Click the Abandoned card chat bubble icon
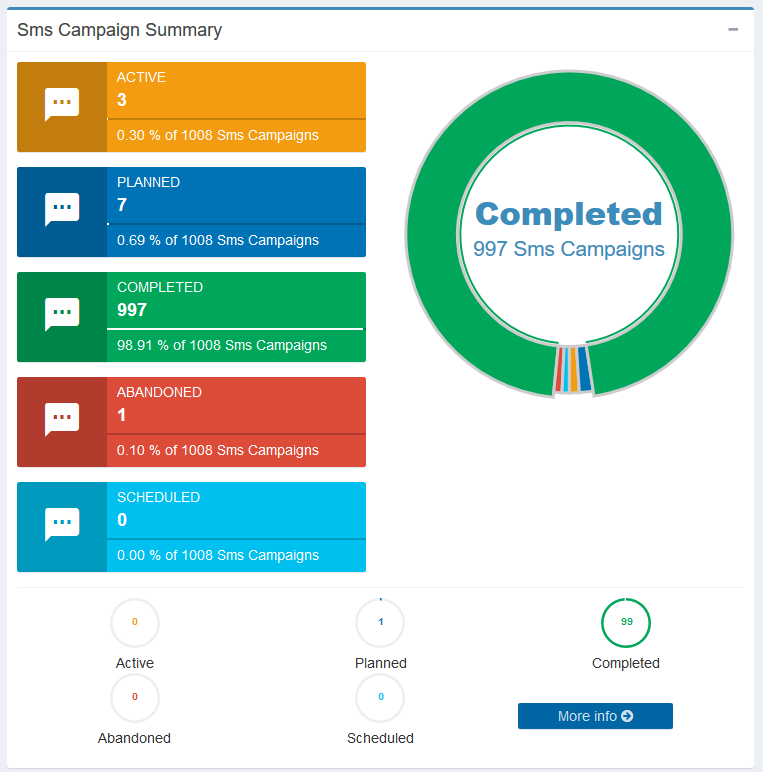Image resolution: width=763 pixels, height=772 pixels. [x=62, y=419]
